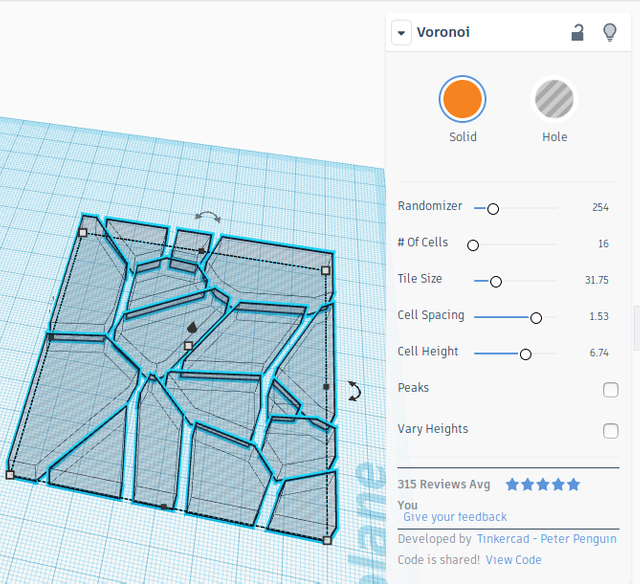Image resolution: width=640 pixels, height=584 pixels.
Task: Click the Voronoi panel title
Action: coord(443,32)
